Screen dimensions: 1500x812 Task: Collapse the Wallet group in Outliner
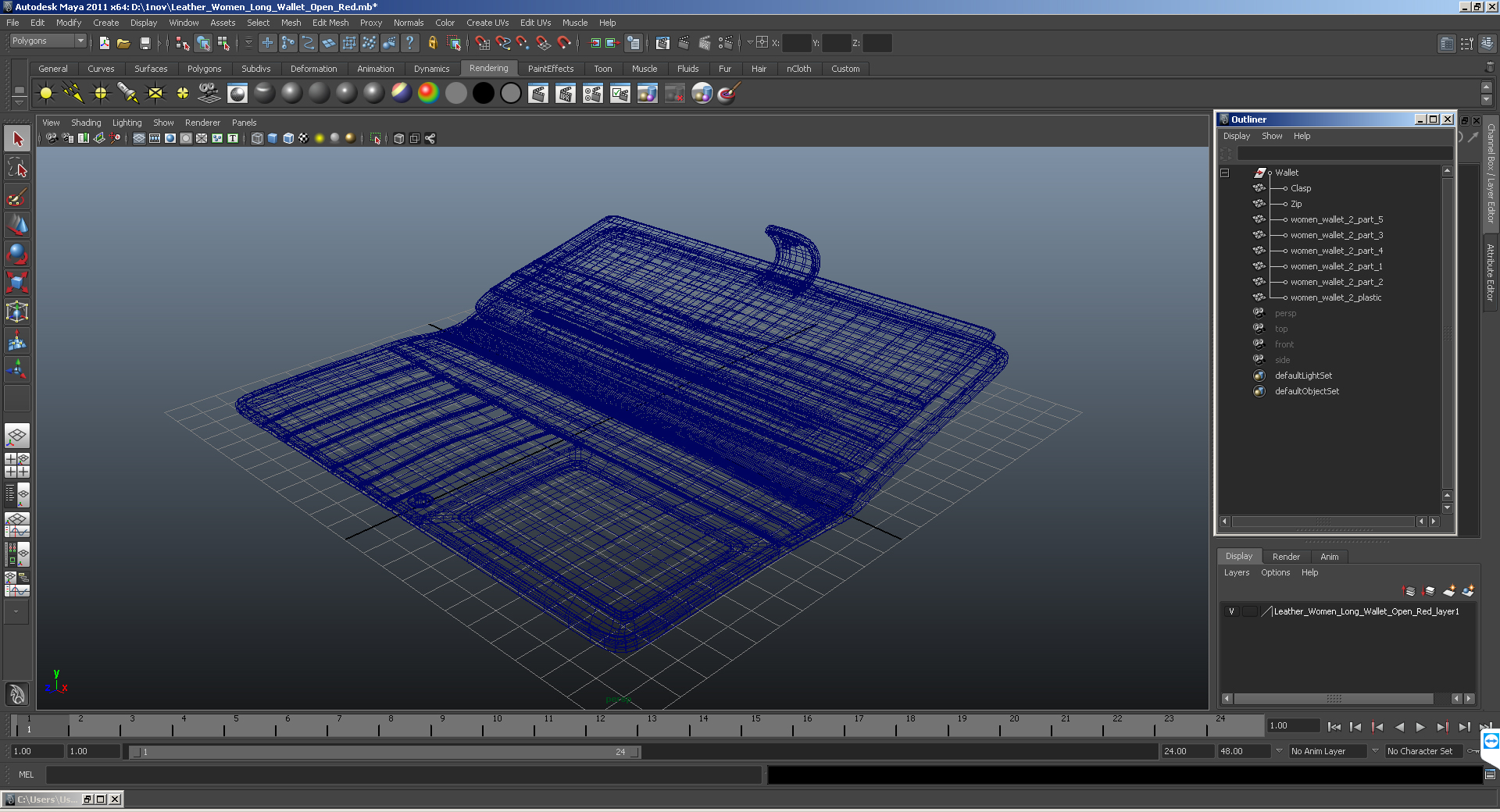coord(1225,173)
